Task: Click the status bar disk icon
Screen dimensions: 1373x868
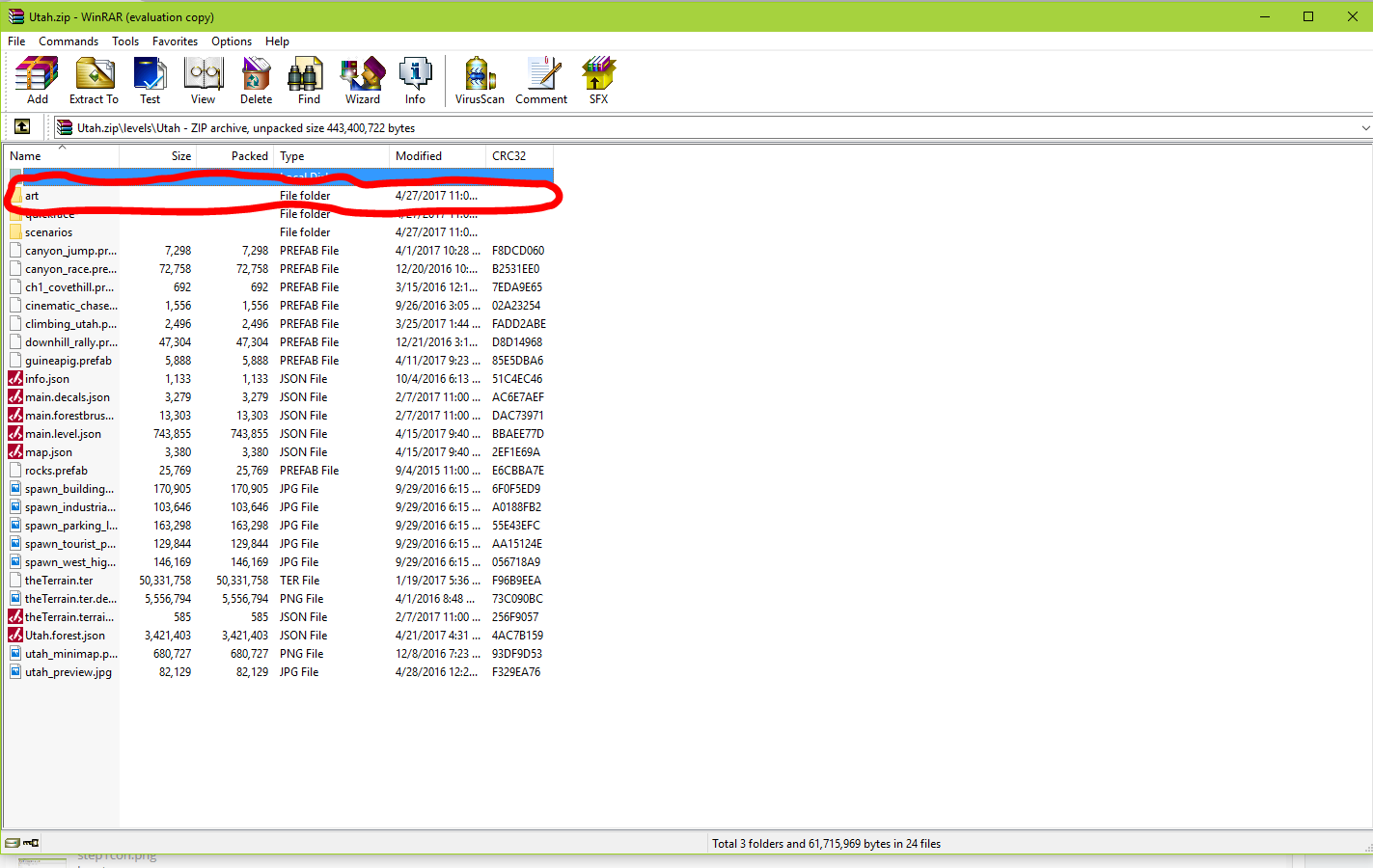Action: (13, 843)
